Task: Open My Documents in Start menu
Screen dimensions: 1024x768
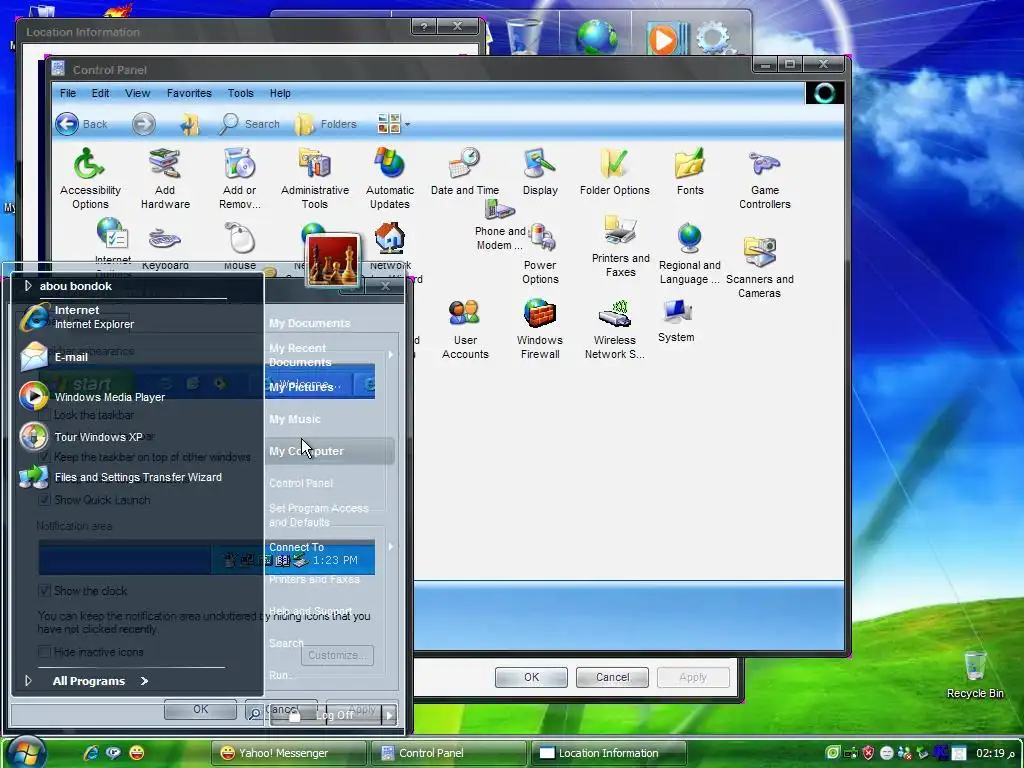Action: [310, 323]
